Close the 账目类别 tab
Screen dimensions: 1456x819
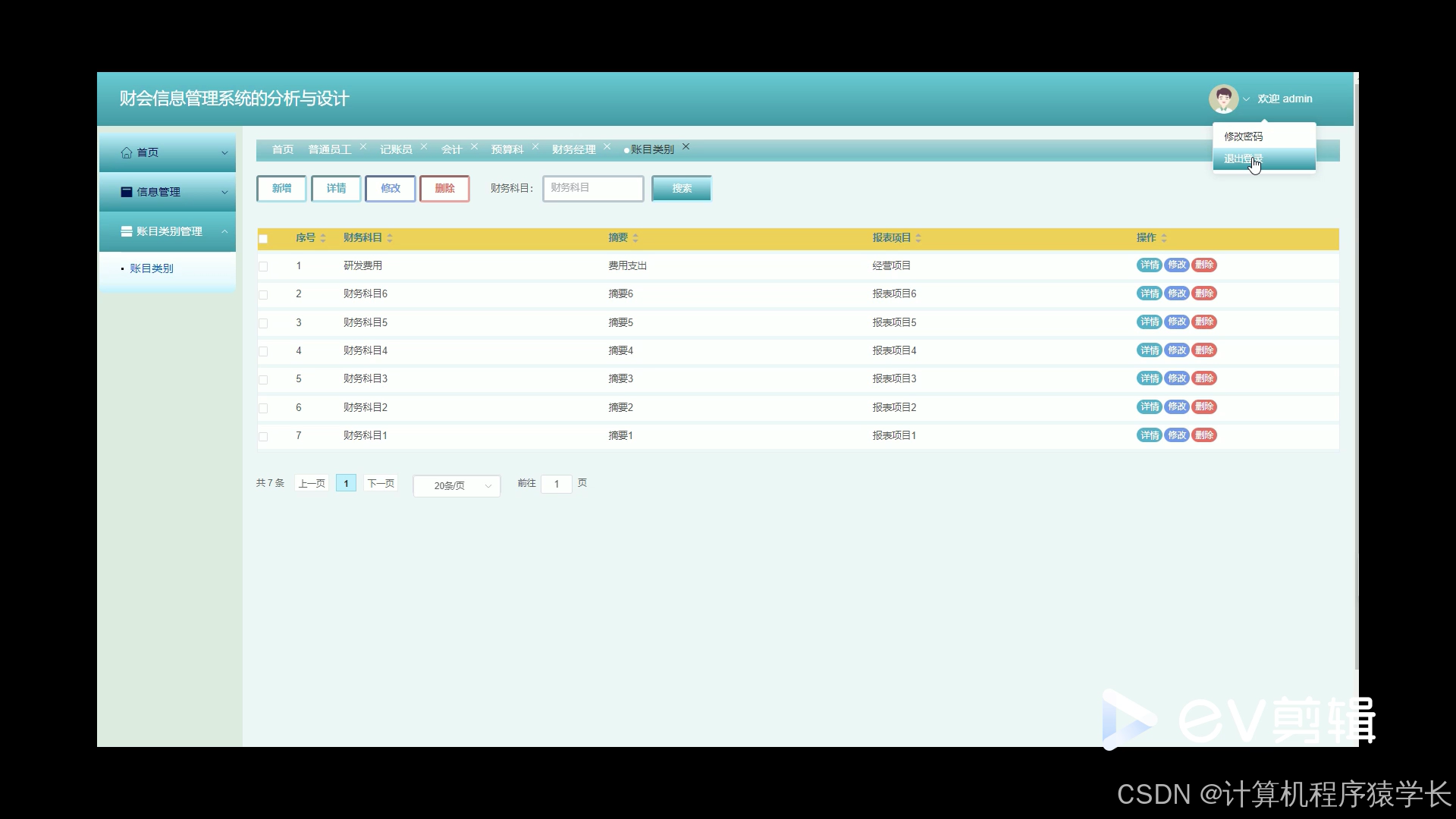pos(686,147)
